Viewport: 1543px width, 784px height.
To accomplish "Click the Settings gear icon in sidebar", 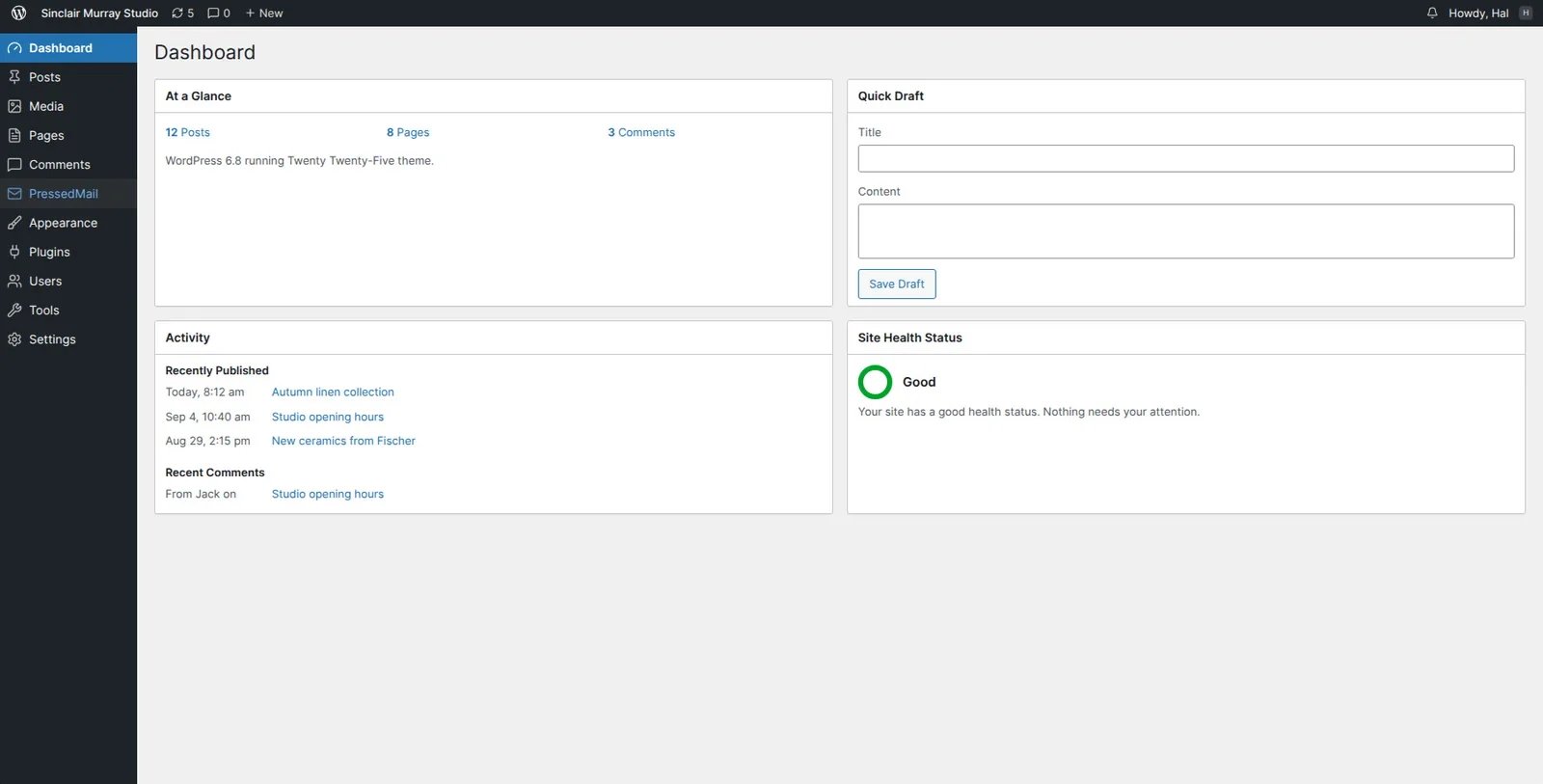I will (14, 339).
